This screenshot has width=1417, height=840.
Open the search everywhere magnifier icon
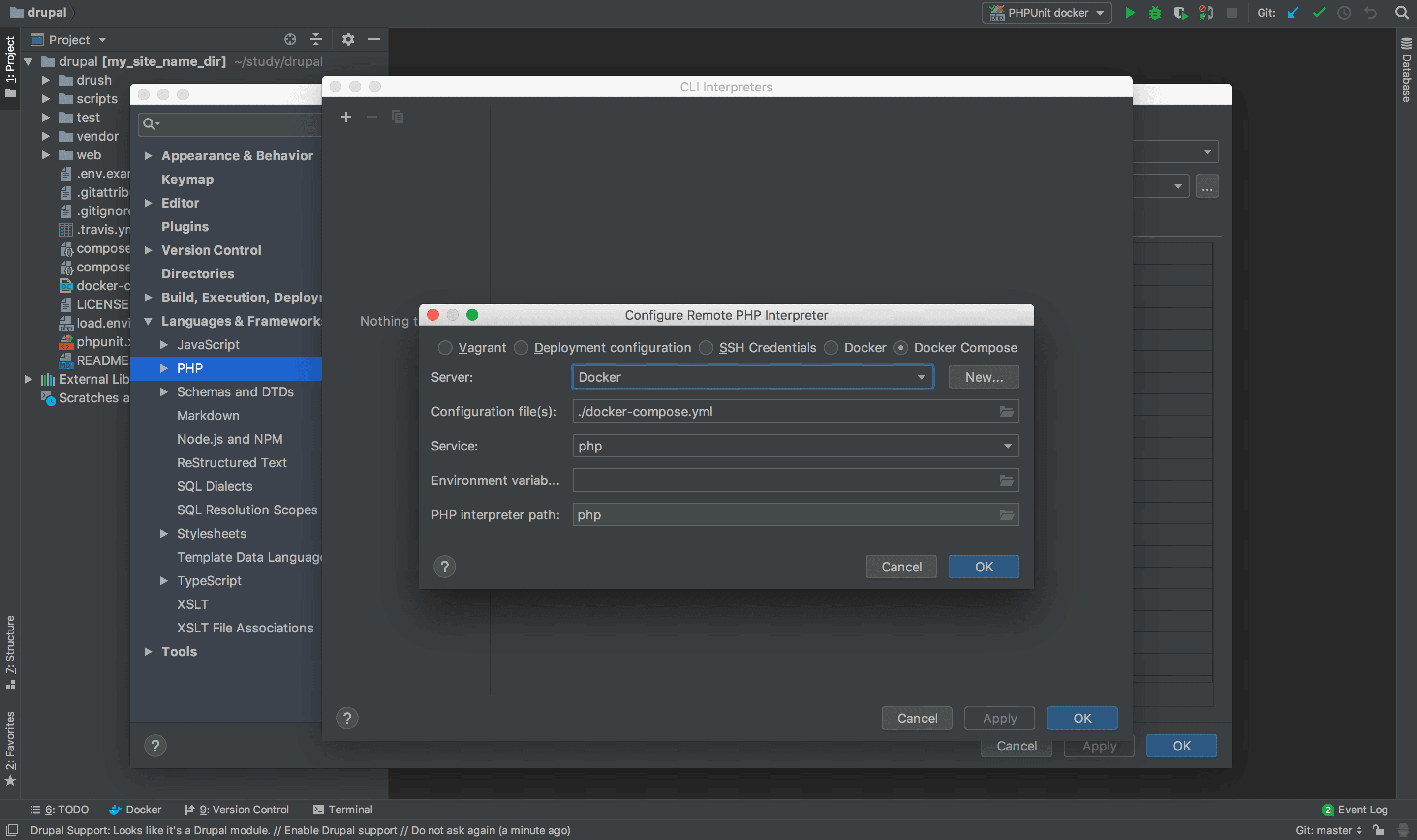[1402, 12]
